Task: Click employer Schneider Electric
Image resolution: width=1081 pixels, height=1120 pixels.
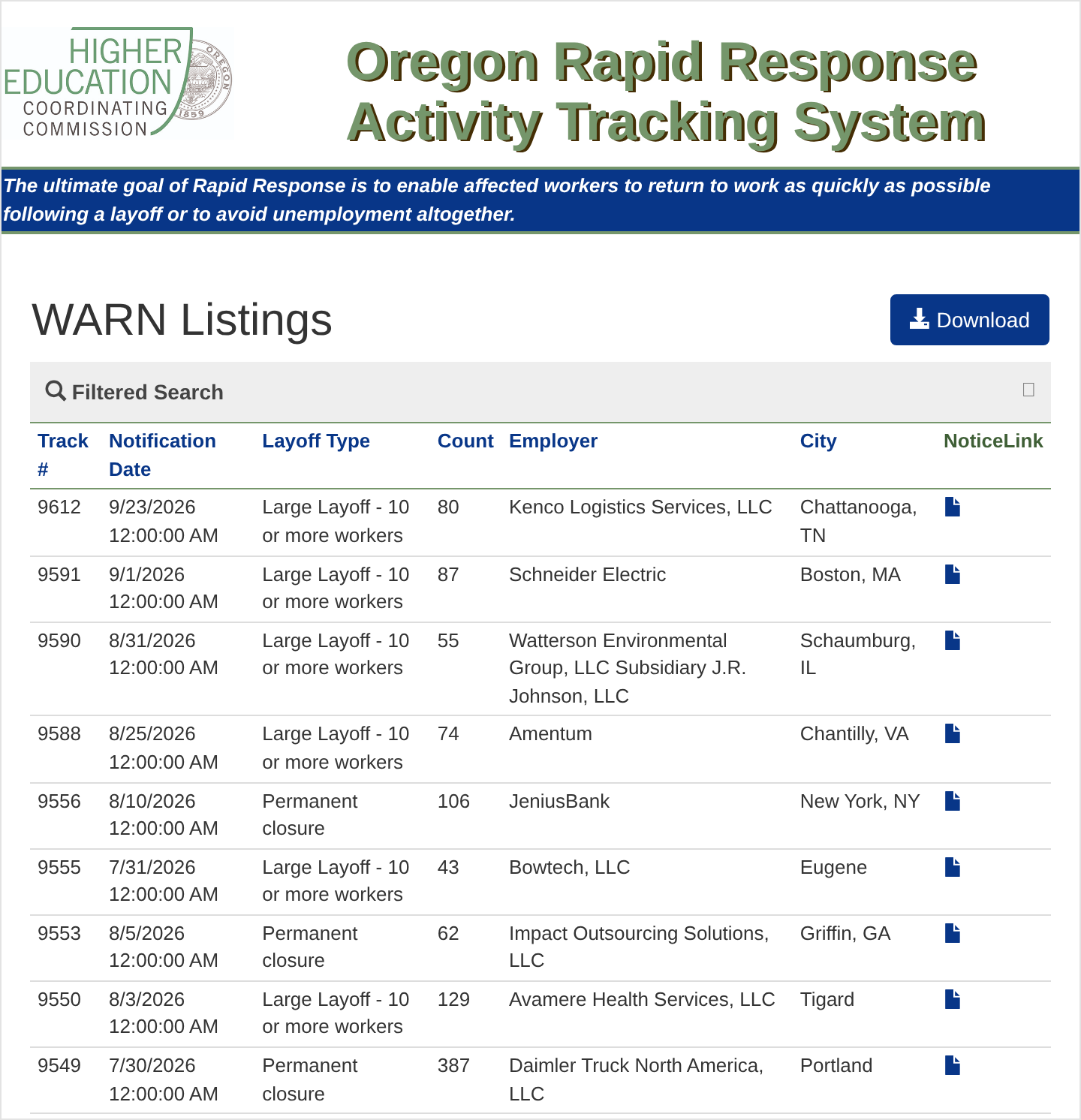Action: coord(588,574)
